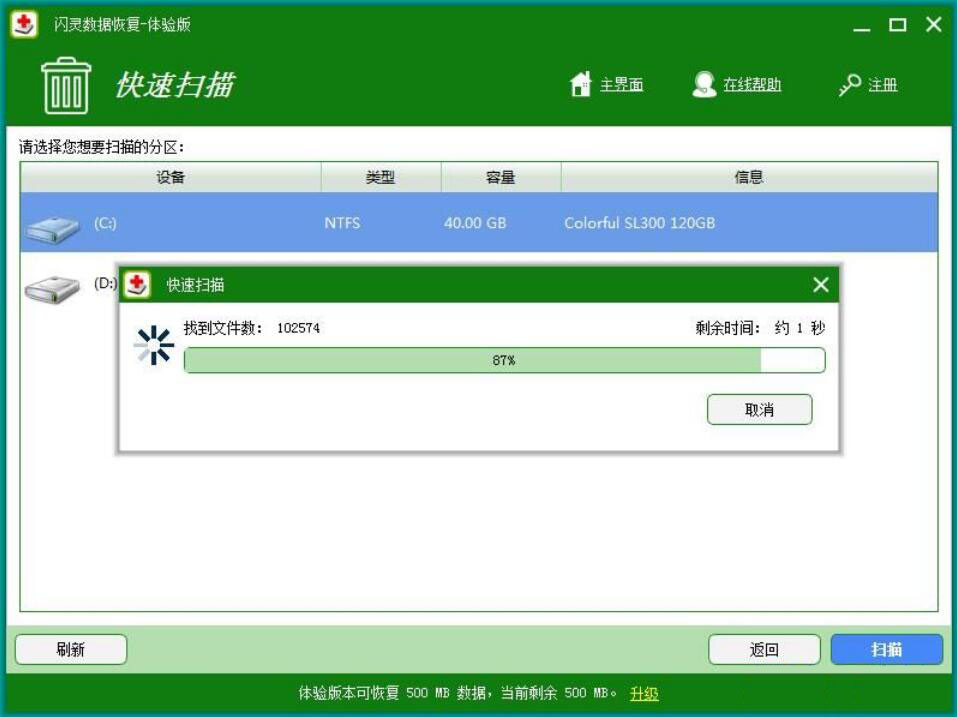Sort by the 类型 column header
The image size is (957, 717).
[380, 177]
